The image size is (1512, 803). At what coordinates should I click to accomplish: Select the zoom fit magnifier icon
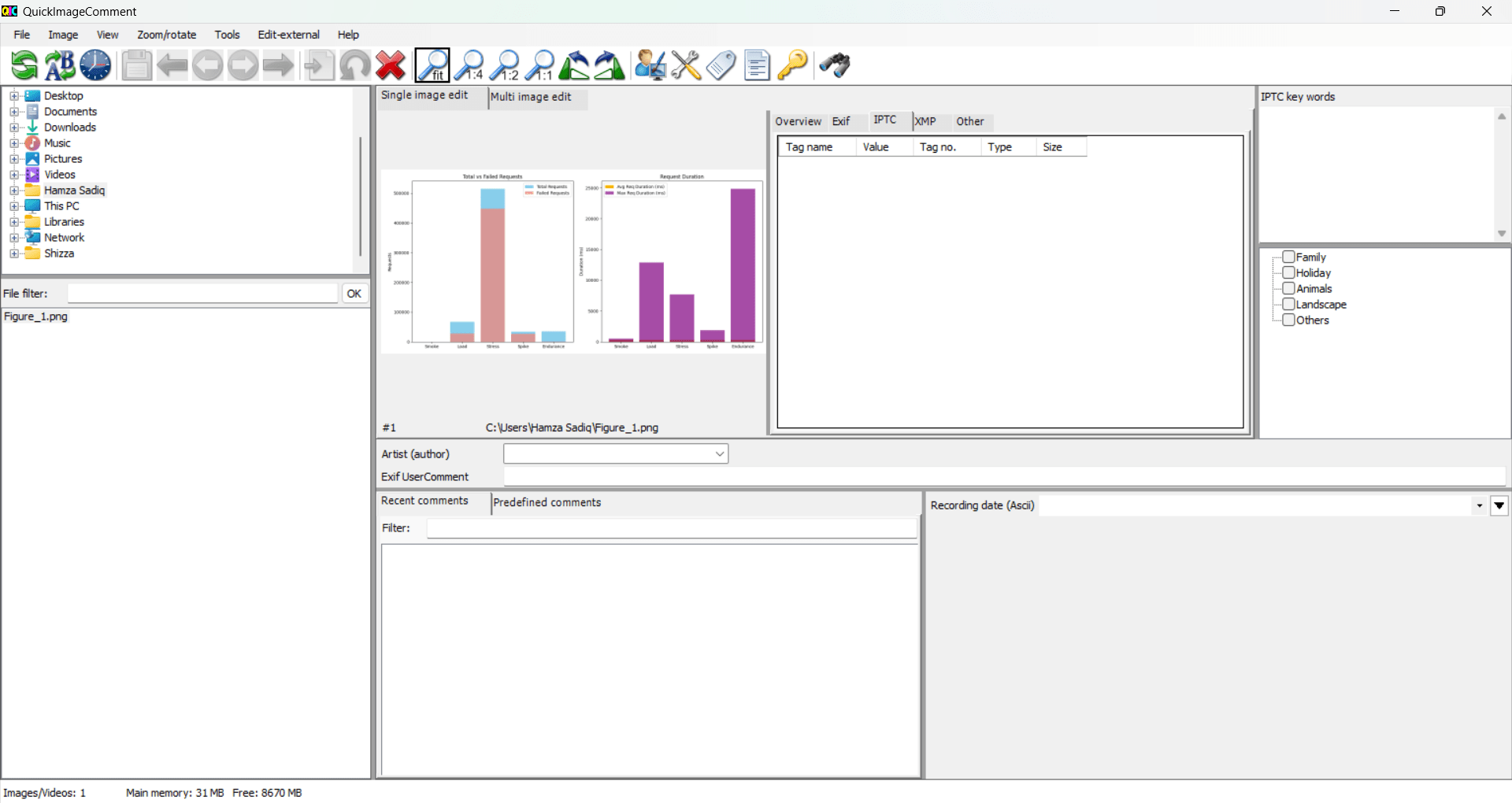tap(432, 65)
